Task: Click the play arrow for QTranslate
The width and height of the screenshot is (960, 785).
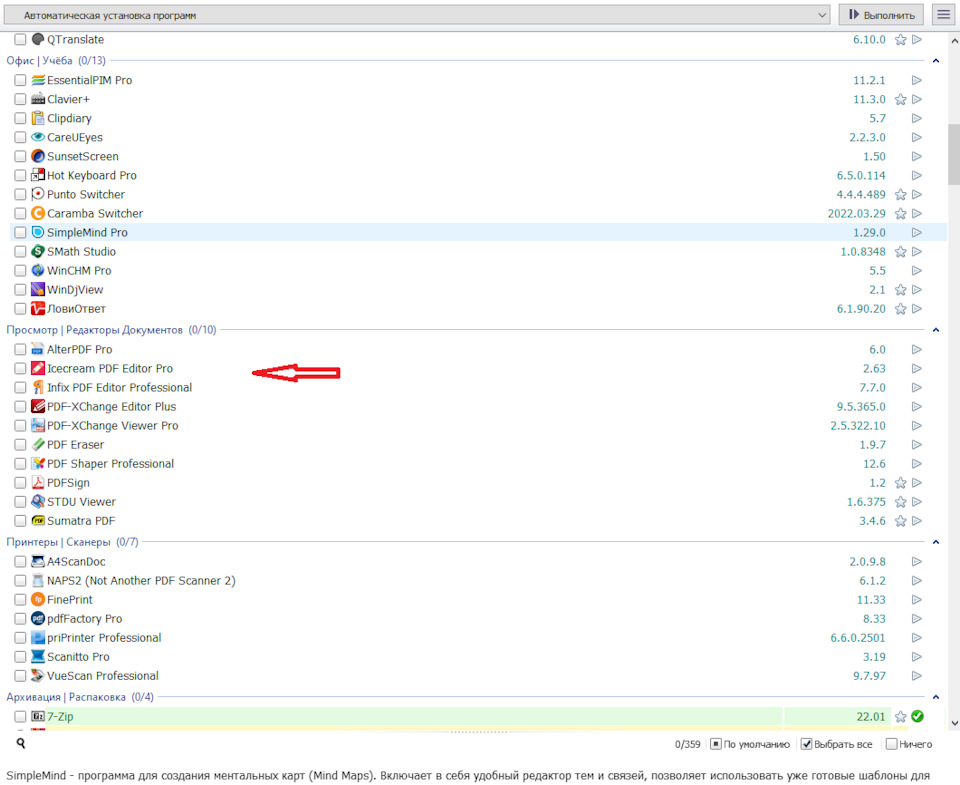Action: pos(917,40)
